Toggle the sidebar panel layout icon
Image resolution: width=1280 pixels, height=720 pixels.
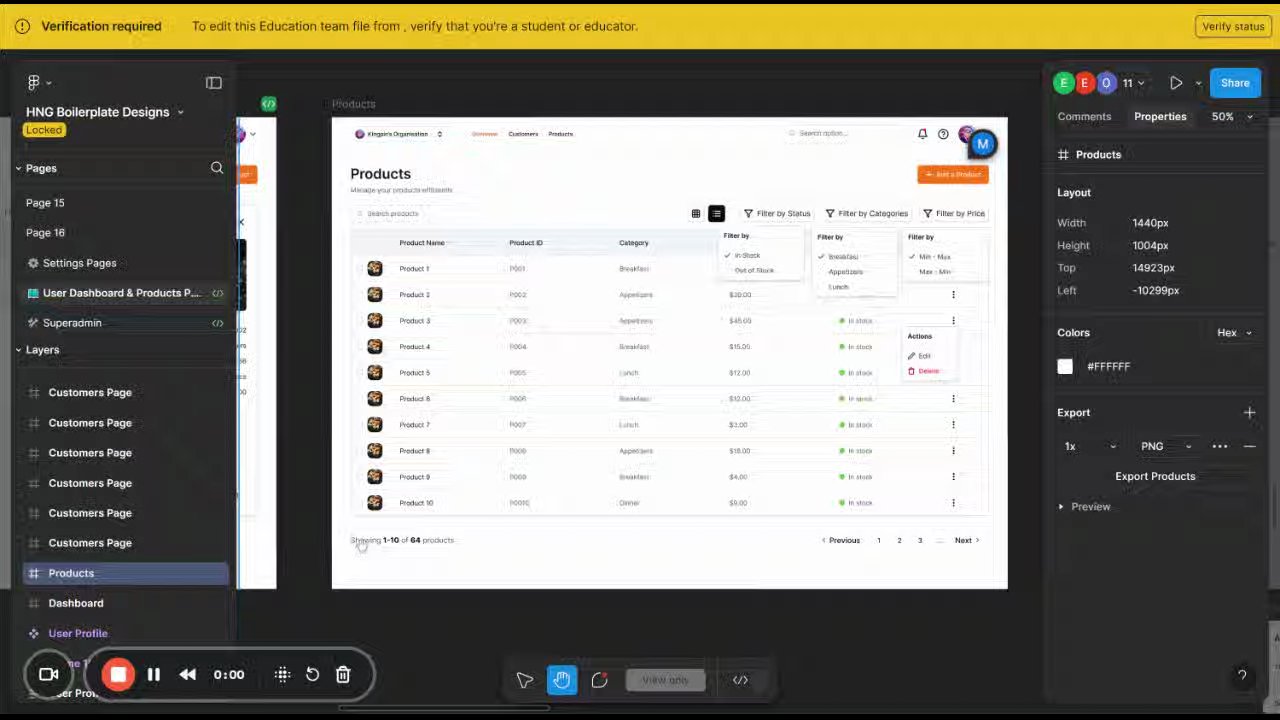coord(213,83)
